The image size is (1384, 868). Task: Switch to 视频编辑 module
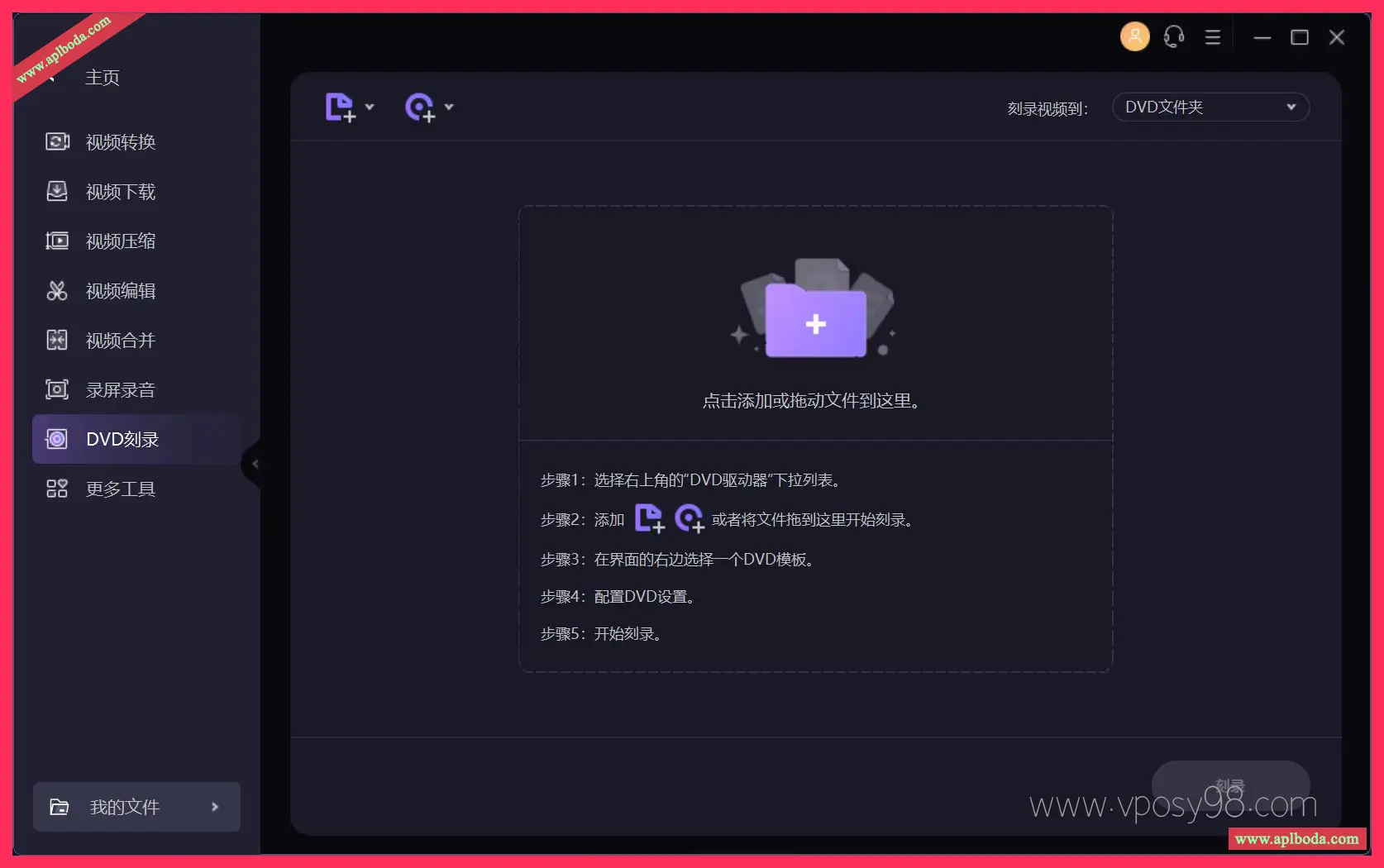(120, 291)
